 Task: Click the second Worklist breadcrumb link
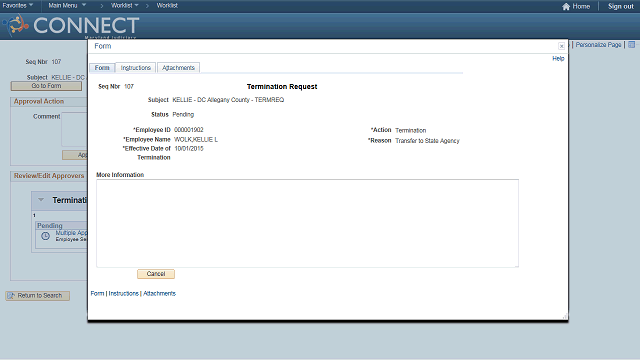coord(167,5)
